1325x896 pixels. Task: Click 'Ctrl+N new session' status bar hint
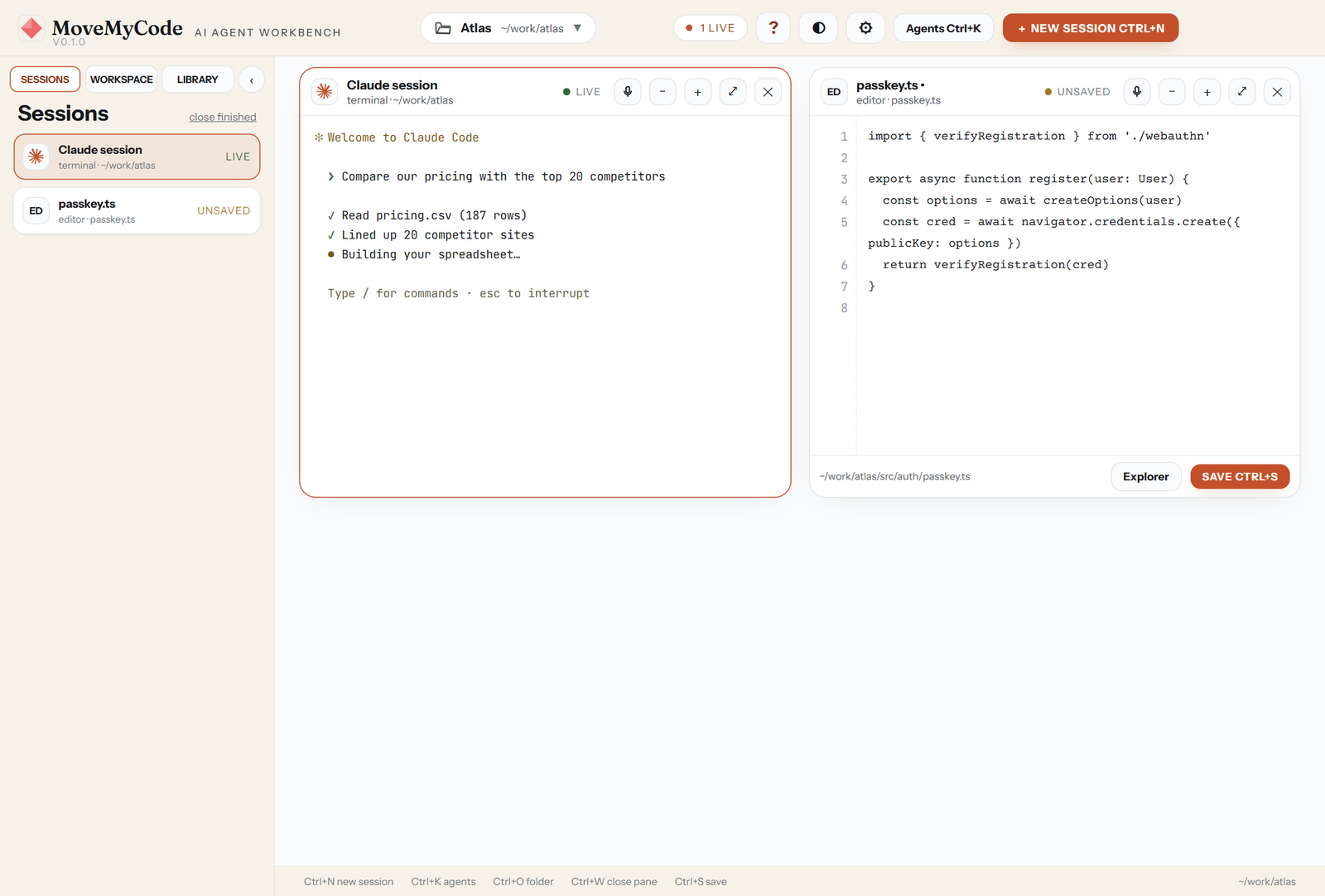pos(349,882)
